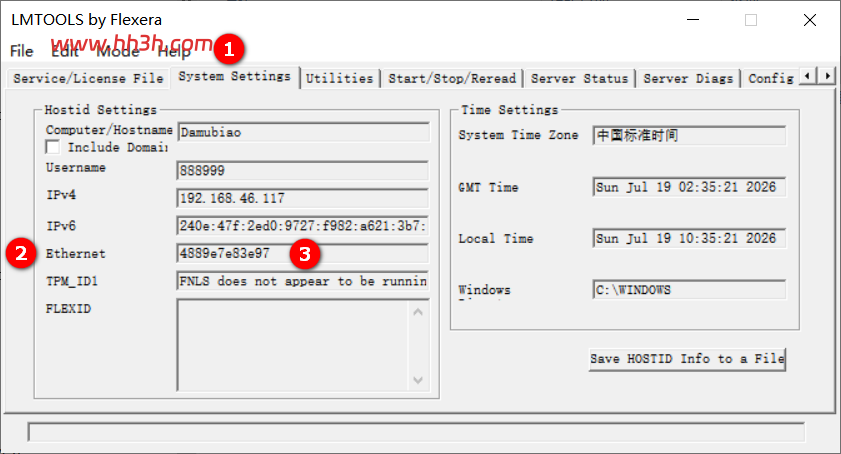Select the System Settings tab
Viewport: 841px width, 454px height.
[235, 77]
